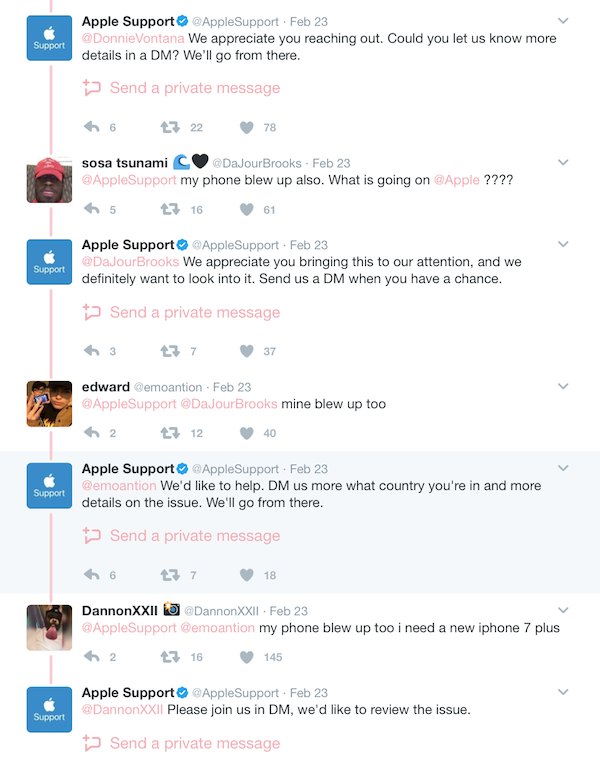Screen dimensions: 600x766
Task: Reply to DannonXXII's tweet
Action: 91,657
